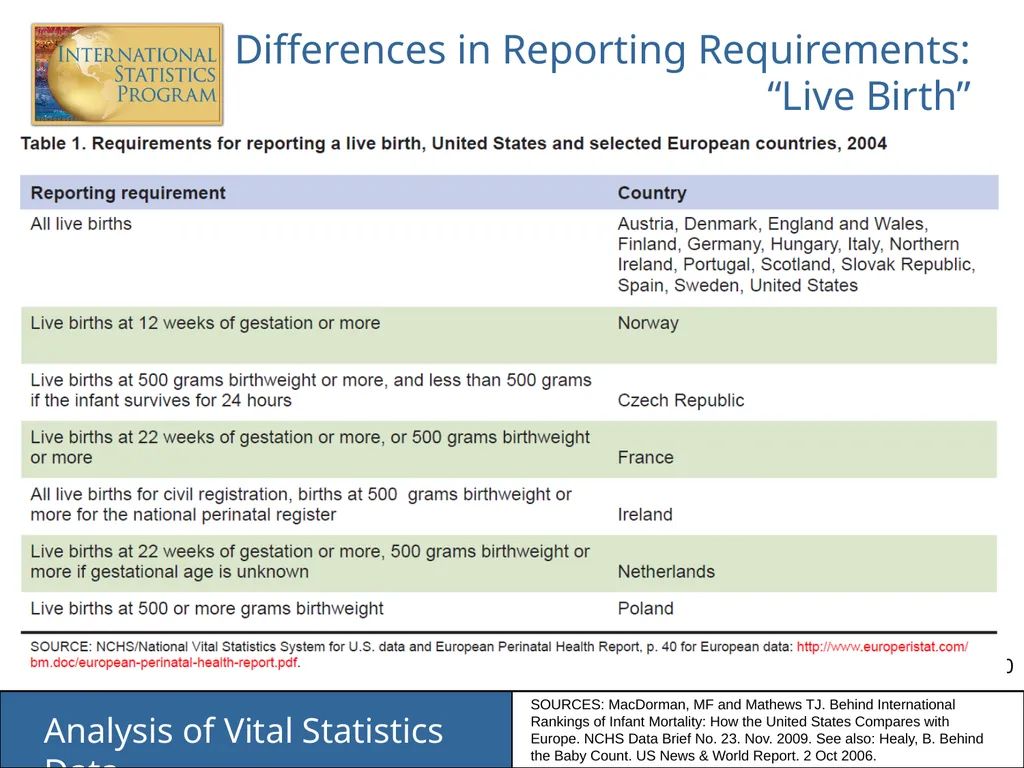The image size is (1024, 768).
Task: Click the 'Czech Republic' cell
Action: coord(680,400)
